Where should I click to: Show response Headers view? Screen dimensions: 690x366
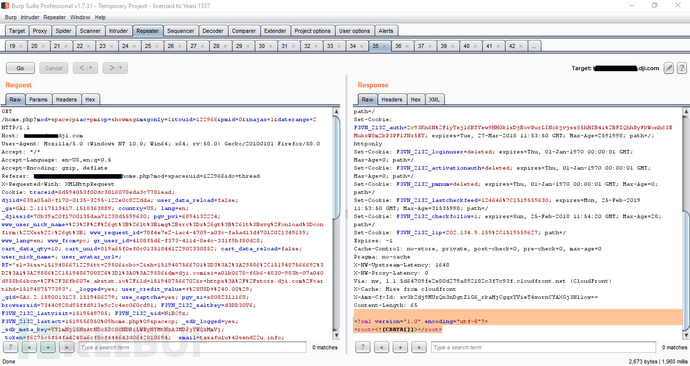[x=392, y=99]
